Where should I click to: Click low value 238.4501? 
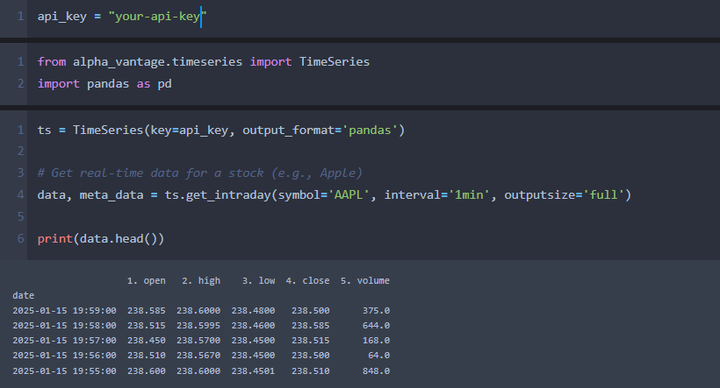click(253, 371)
